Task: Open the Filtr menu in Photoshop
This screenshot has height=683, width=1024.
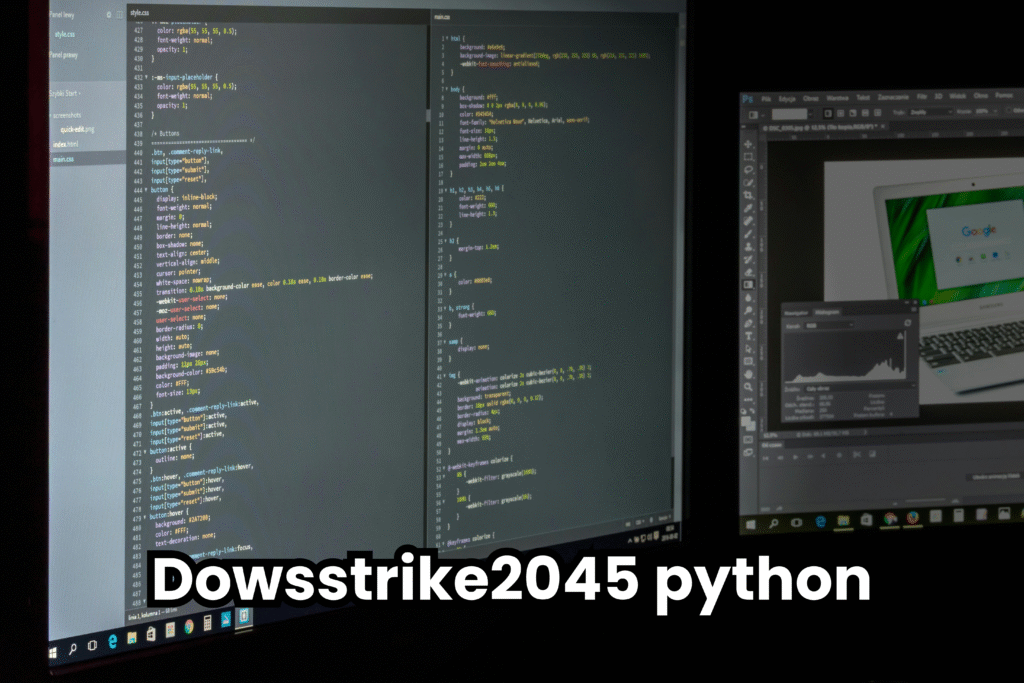Action: pos(921,98)
